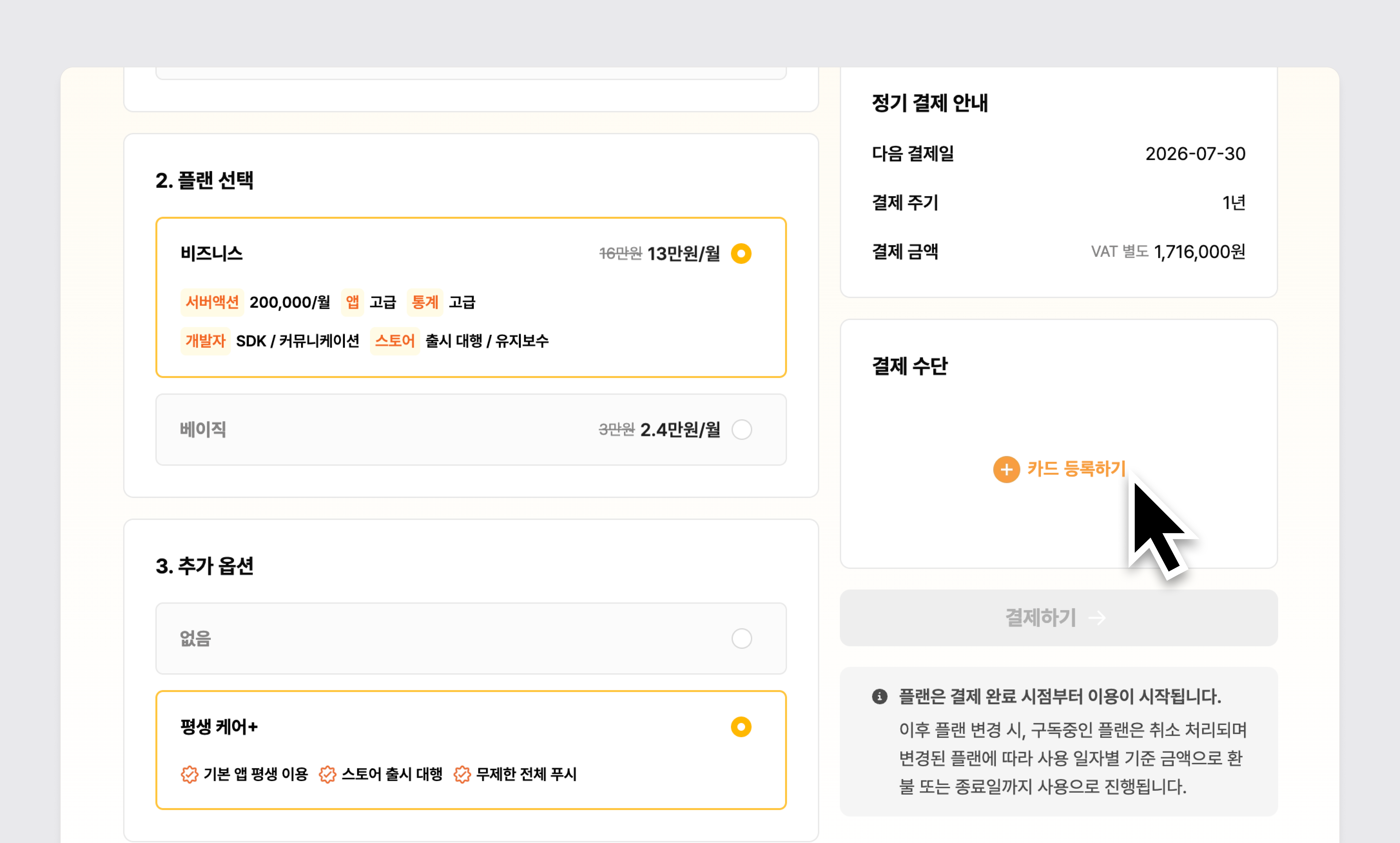Select the 평생 케어+ radio button
Image resolution: width=1400 pixels, height=843 pixels.
pos(741,727)
